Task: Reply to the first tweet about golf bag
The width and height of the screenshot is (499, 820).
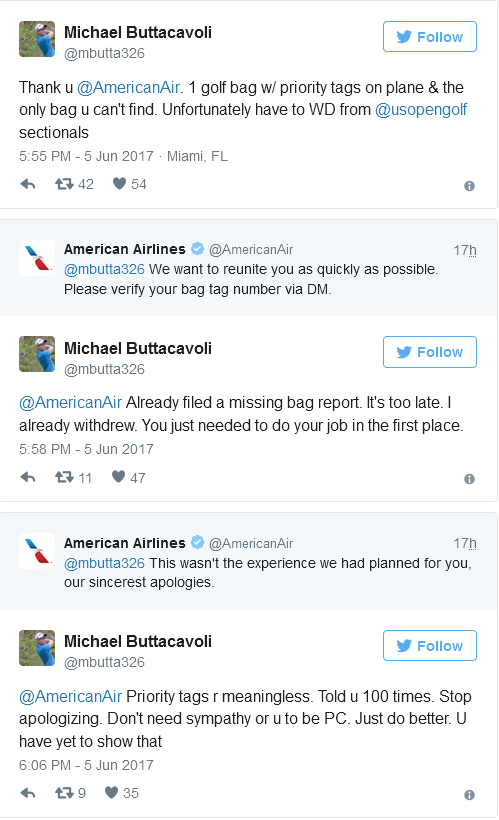Action: click(x=28, y=184)
